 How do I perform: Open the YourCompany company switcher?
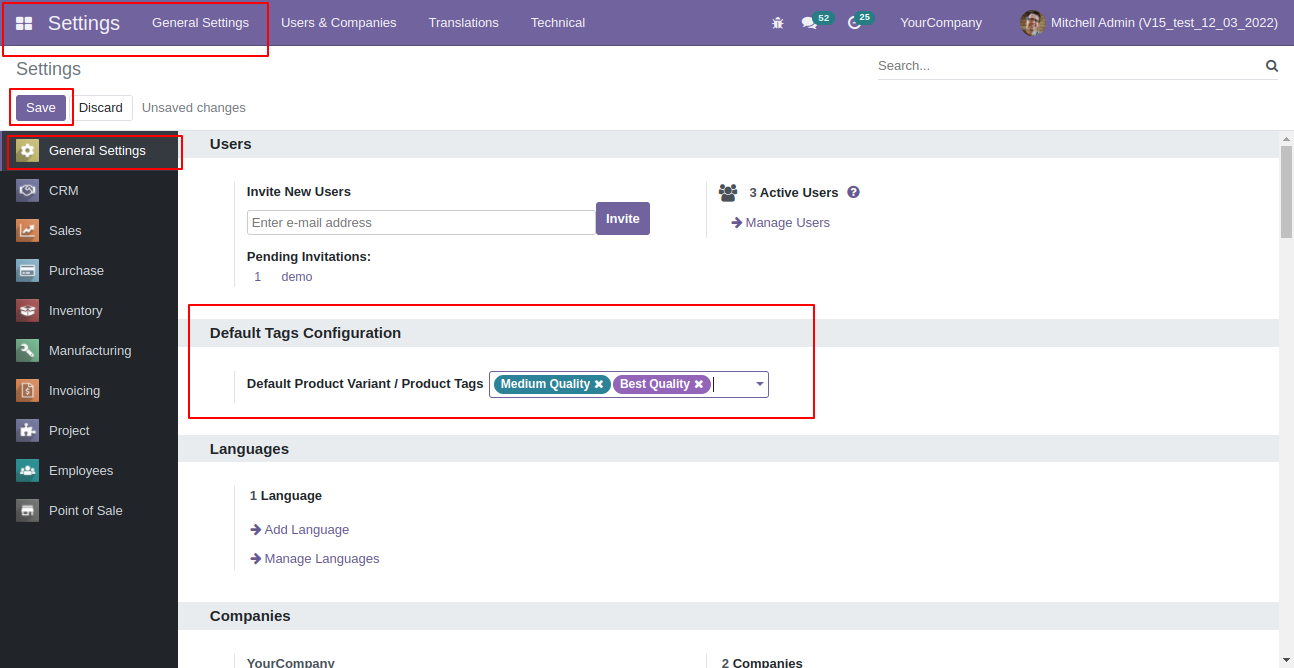point(941,22)
